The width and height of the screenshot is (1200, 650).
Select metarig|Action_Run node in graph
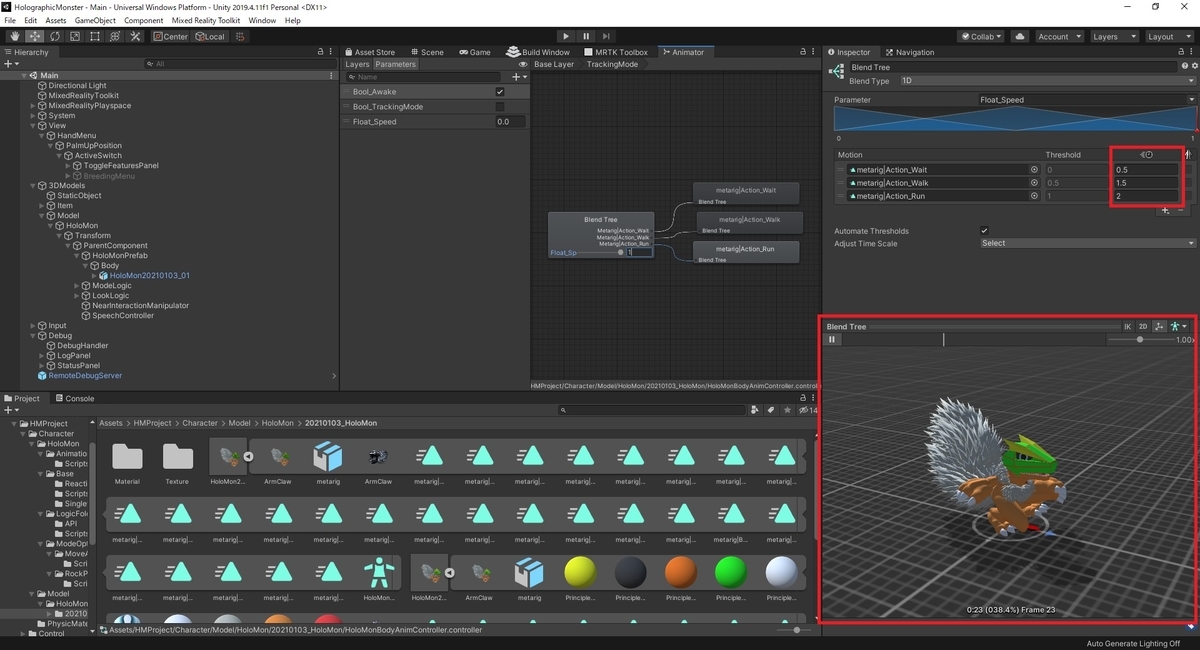point(748,252)
